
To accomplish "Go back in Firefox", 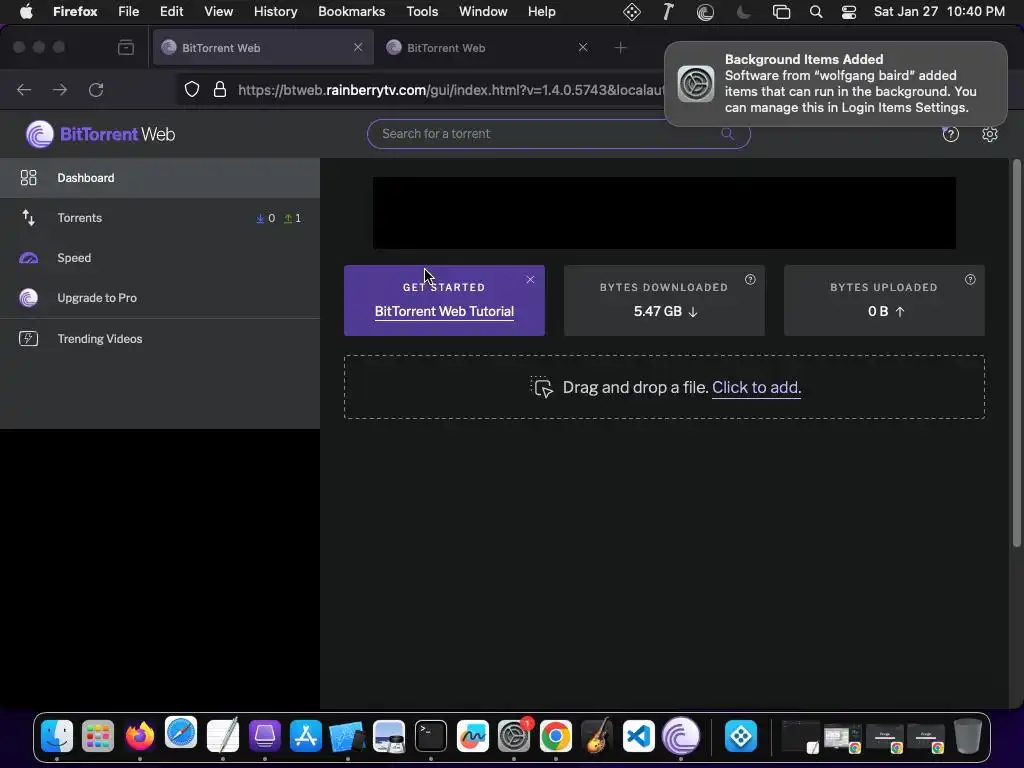I will click(24, 89).
